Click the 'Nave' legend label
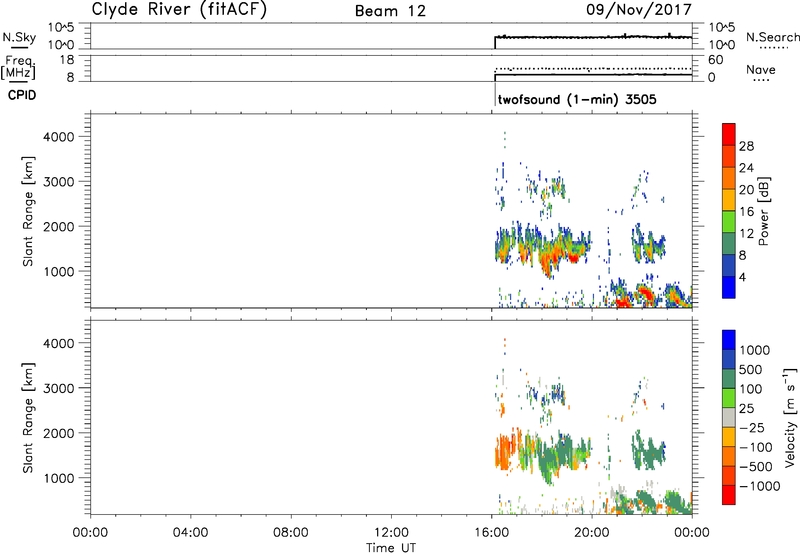Image resolution: width=800 pixels, height=554 pixels. pos(761,69)
